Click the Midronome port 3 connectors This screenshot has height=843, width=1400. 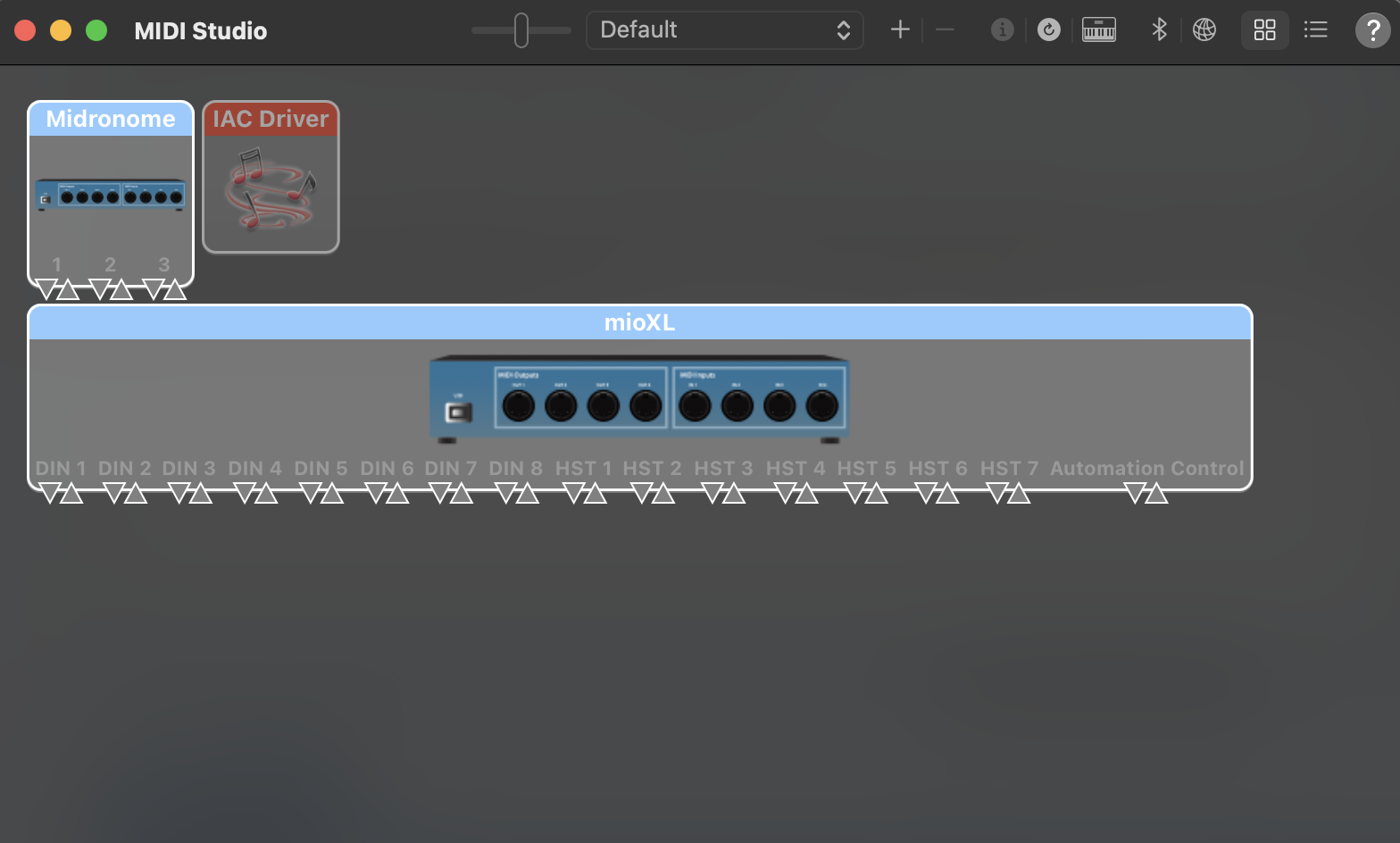click(x=164, y=289)
